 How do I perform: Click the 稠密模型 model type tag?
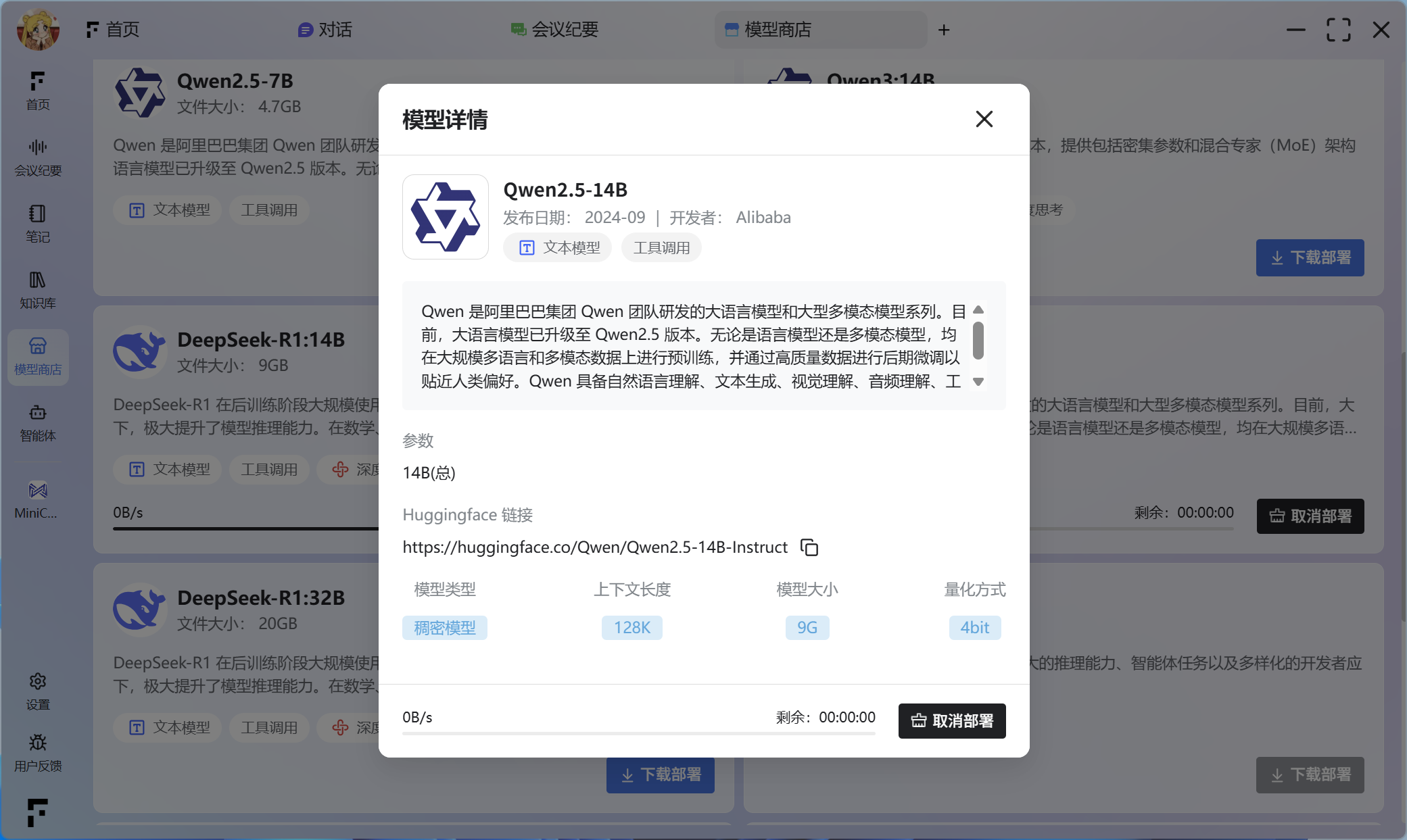444,627
